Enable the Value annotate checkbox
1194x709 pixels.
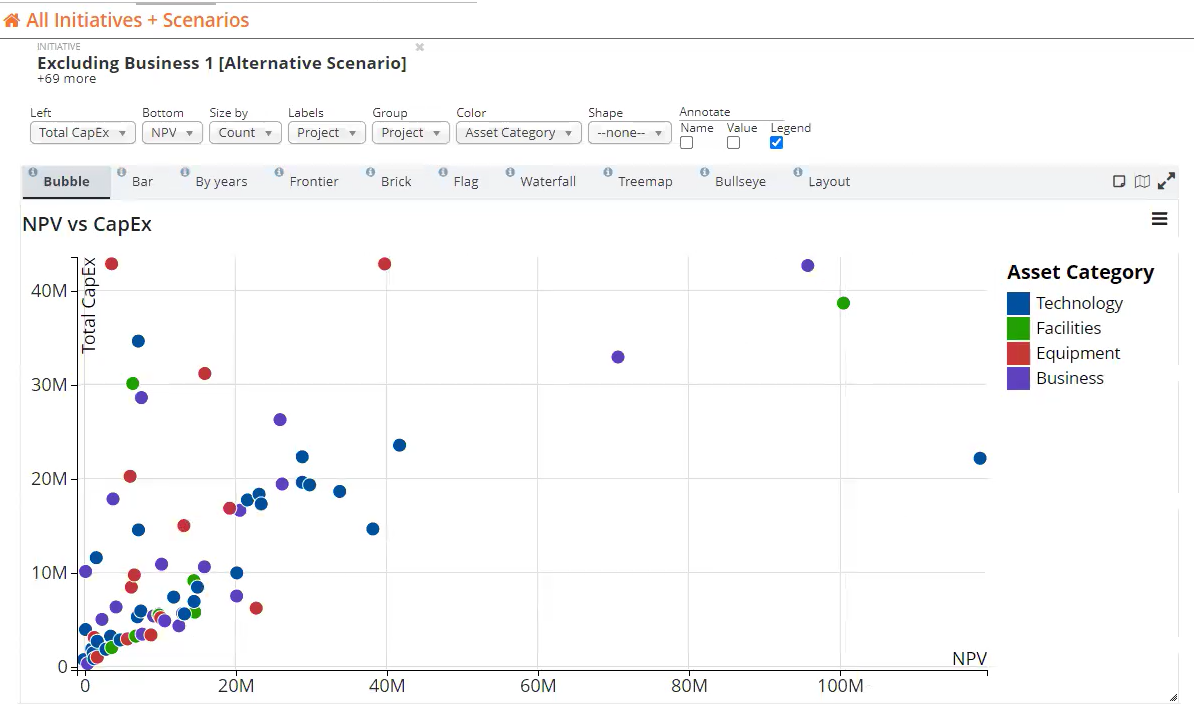pos(734,142)
